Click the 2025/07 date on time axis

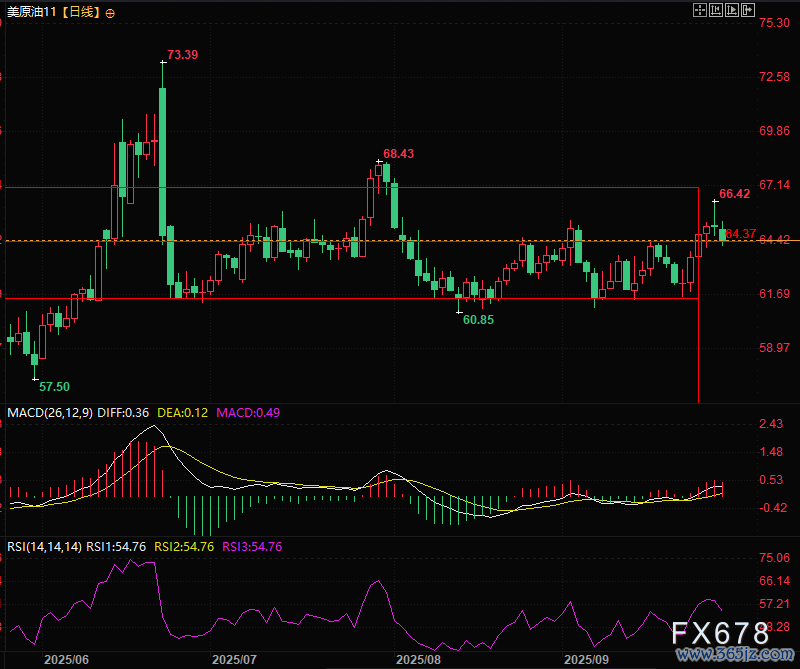pos(235,660)
